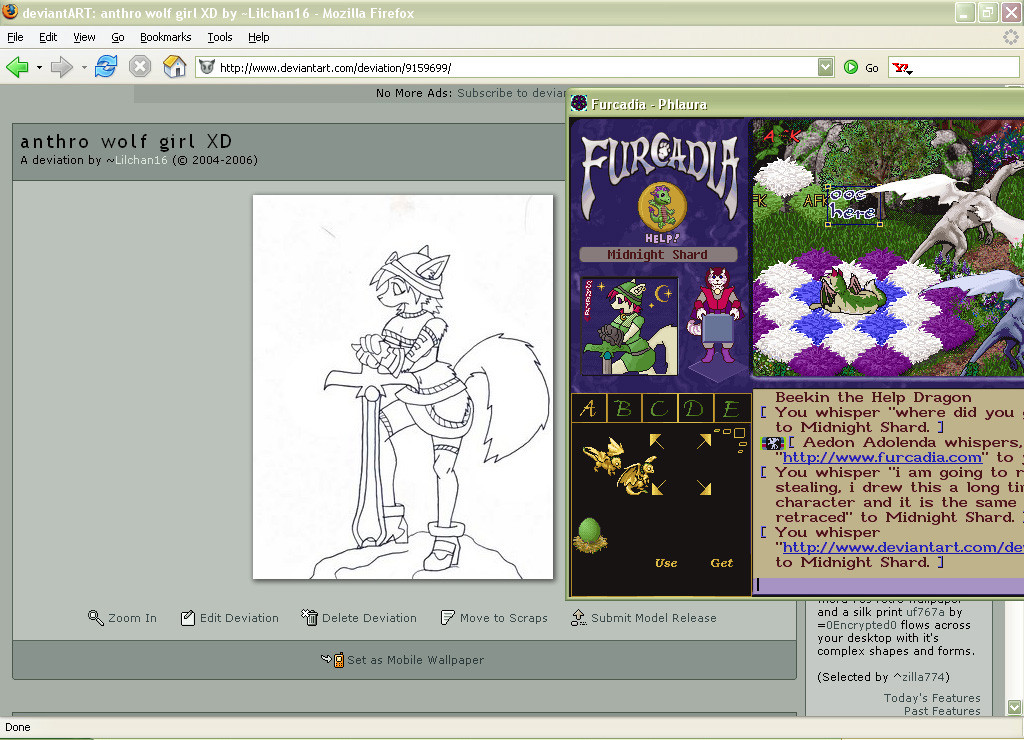This screenshot has width=1024, height=740.
Task: Click the northwest movement arrow in Furcadia
Action: click(x=656, y=441)
